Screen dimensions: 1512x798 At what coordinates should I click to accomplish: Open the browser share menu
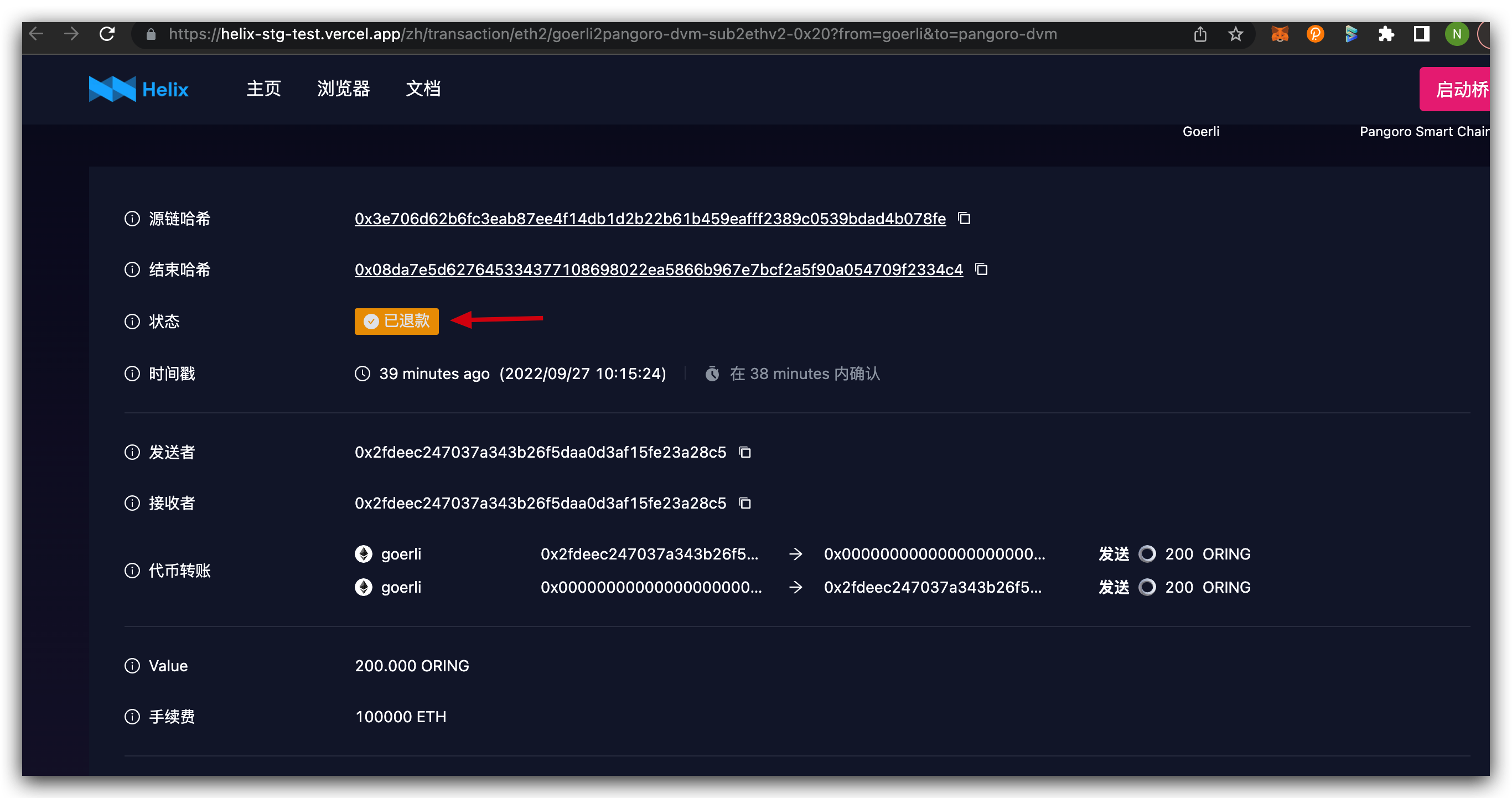[1199, 33]
